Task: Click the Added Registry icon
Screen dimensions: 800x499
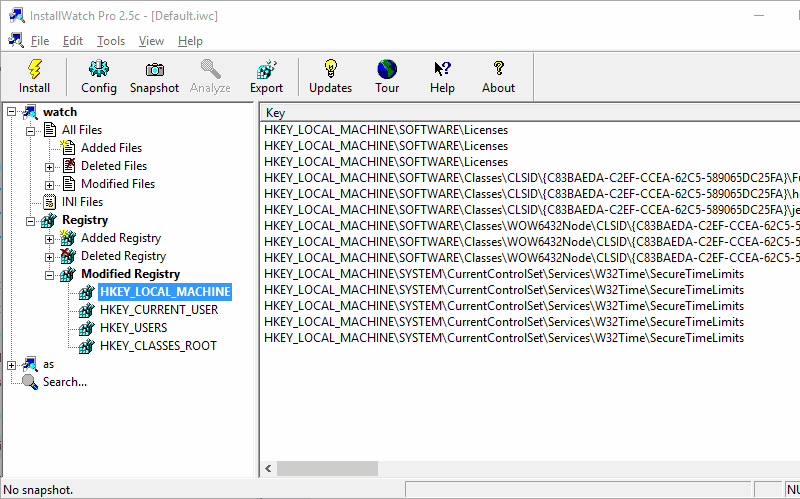Action: pos(68,238)
